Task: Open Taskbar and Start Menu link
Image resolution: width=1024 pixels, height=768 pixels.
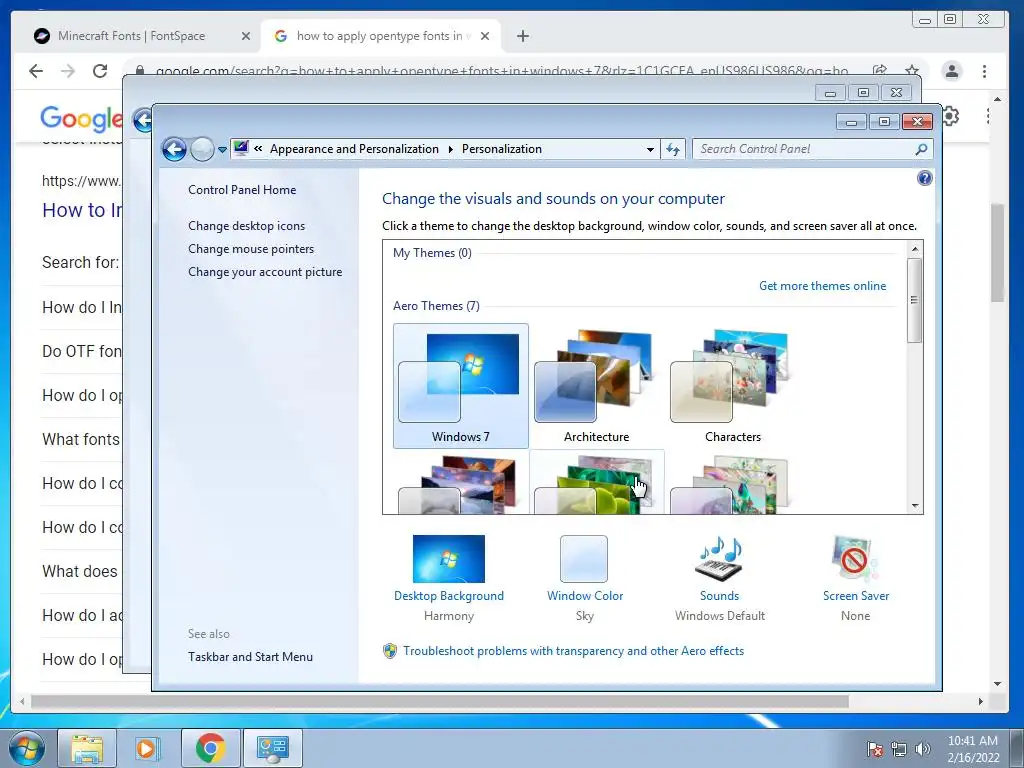Action: pos(250,657)
